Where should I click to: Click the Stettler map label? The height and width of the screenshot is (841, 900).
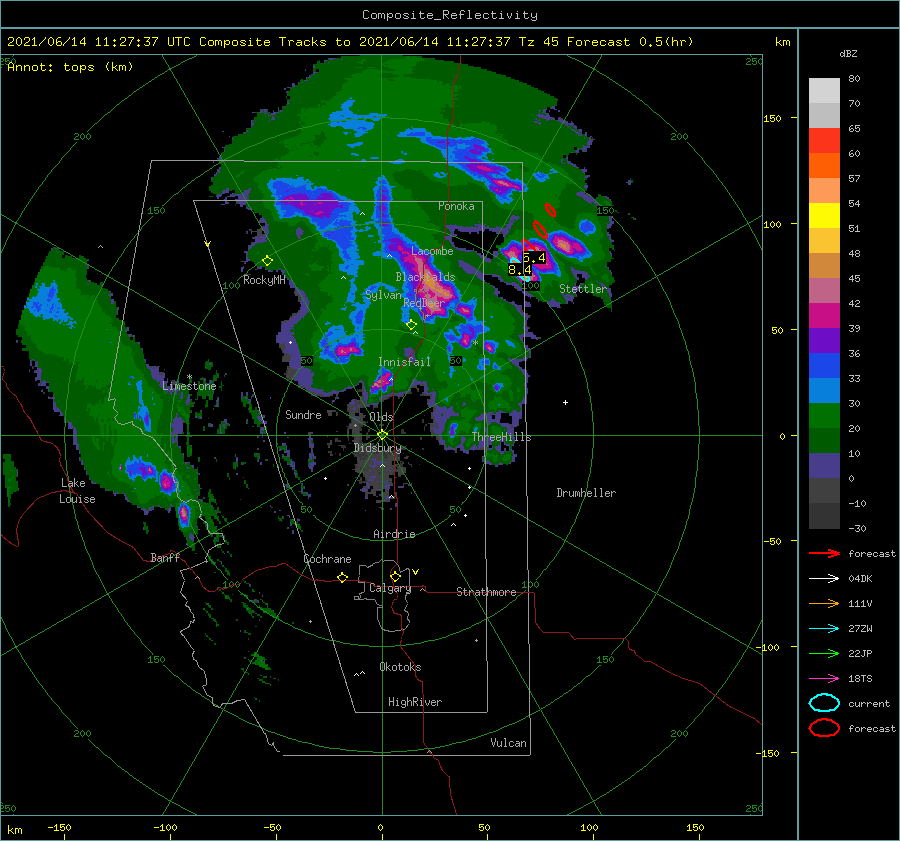pos(583,289)
